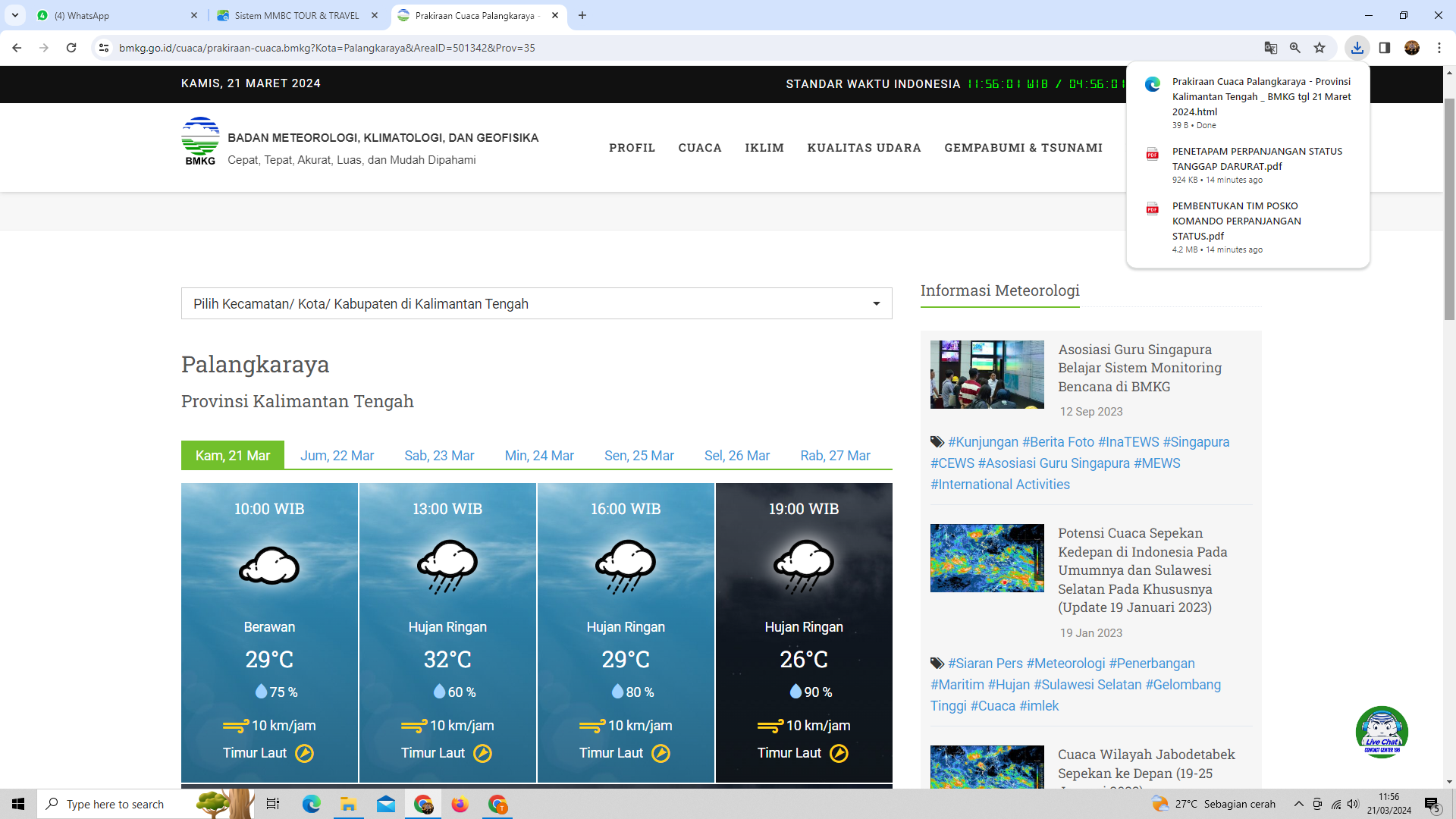1456x819 pixels.
Task: Click the BMKG logo
Action: (200, 141)
